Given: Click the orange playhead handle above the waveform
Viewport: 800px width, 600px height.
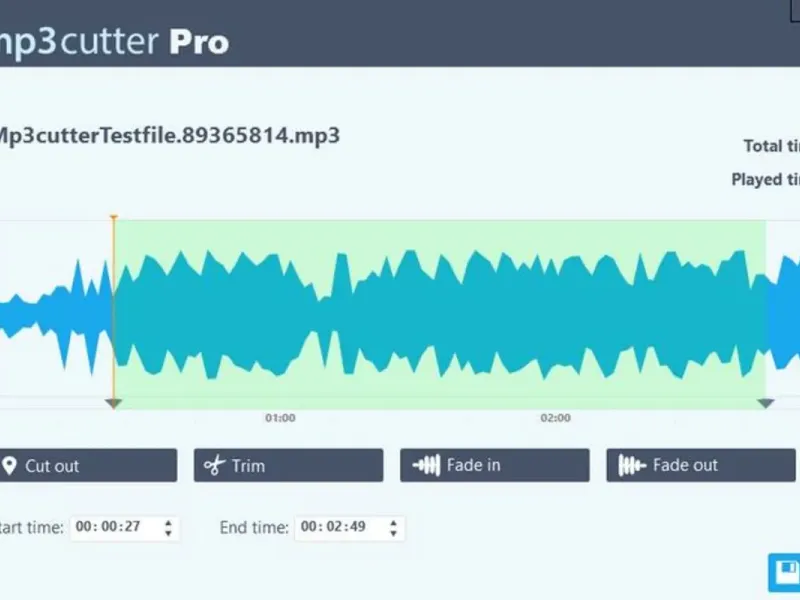Looking at the screenshot, I should coord(114,217).
